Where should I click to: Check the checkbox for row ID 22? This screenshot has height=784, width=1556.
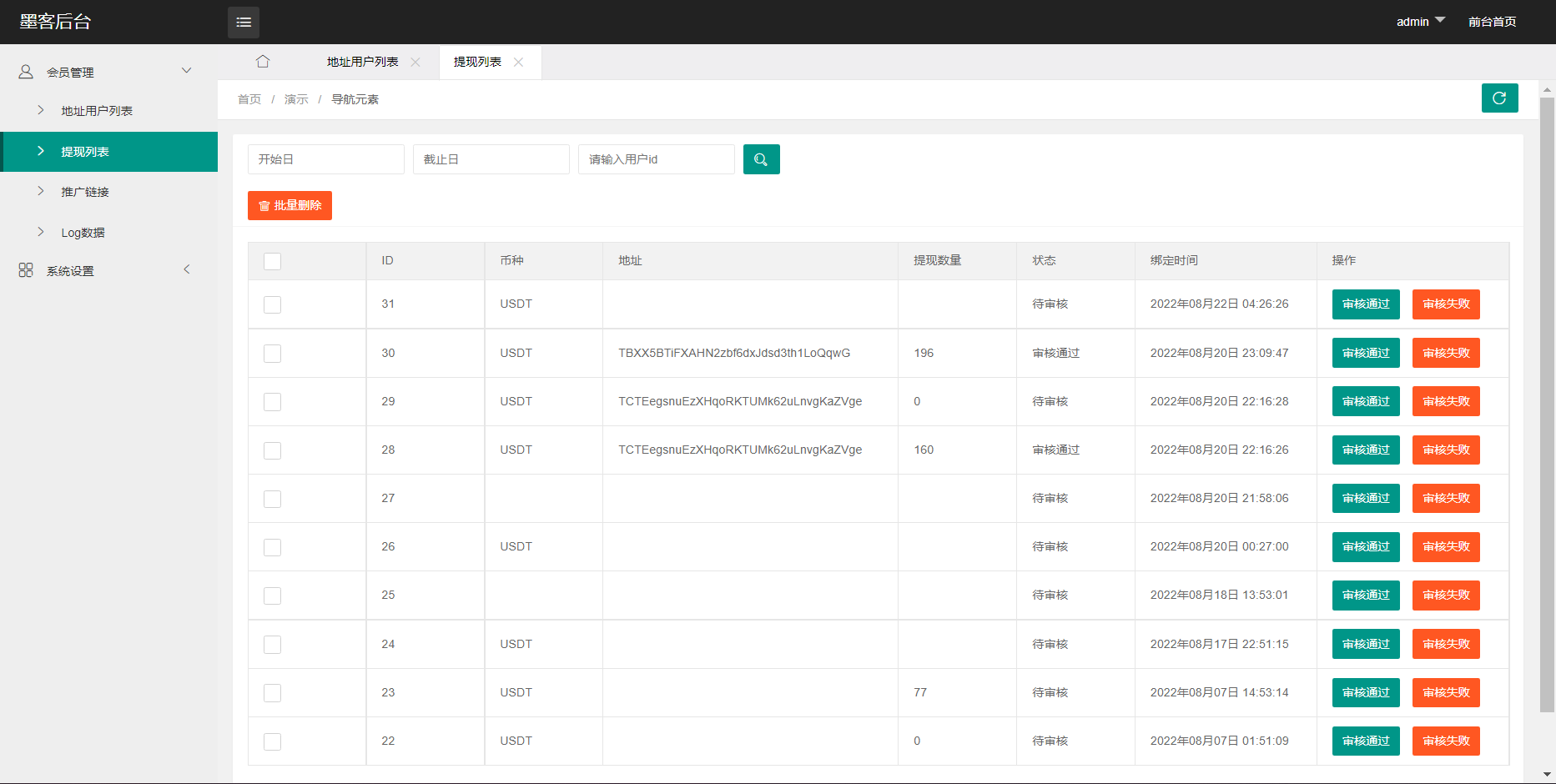pyautogui.click(x=272, y=741)
